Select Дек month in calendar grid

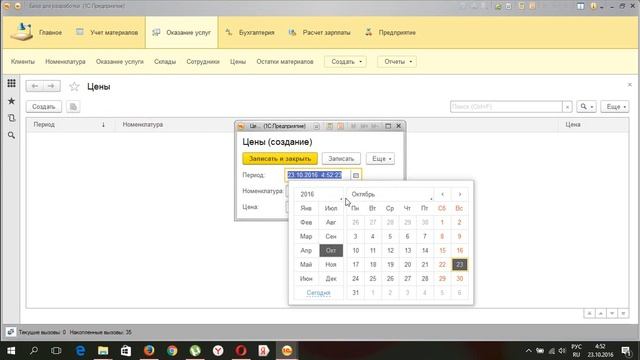(331, 279)
